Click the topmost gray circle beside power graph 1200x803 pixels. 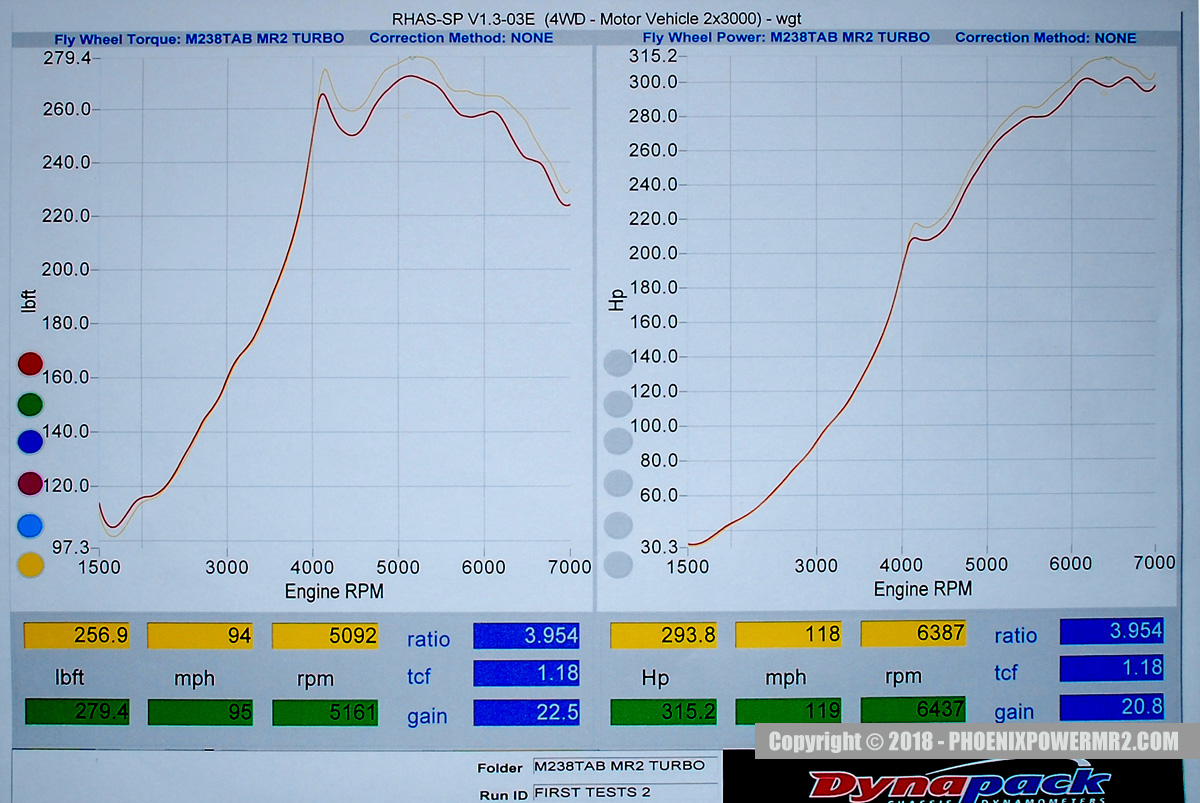618,363
